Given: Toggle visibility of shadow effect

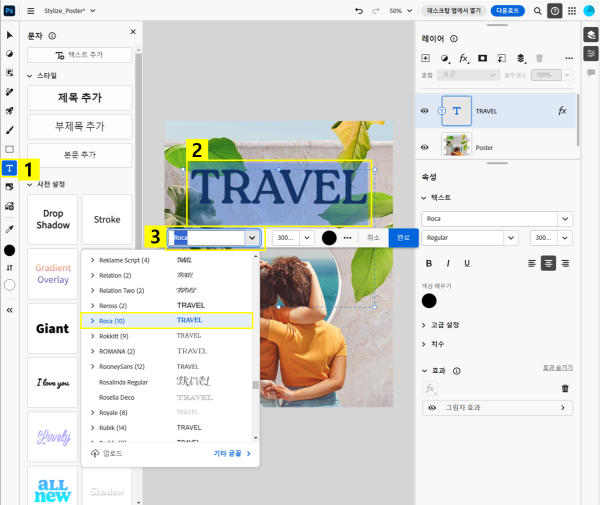Looking at the screenshot, I should coord(432,408).
